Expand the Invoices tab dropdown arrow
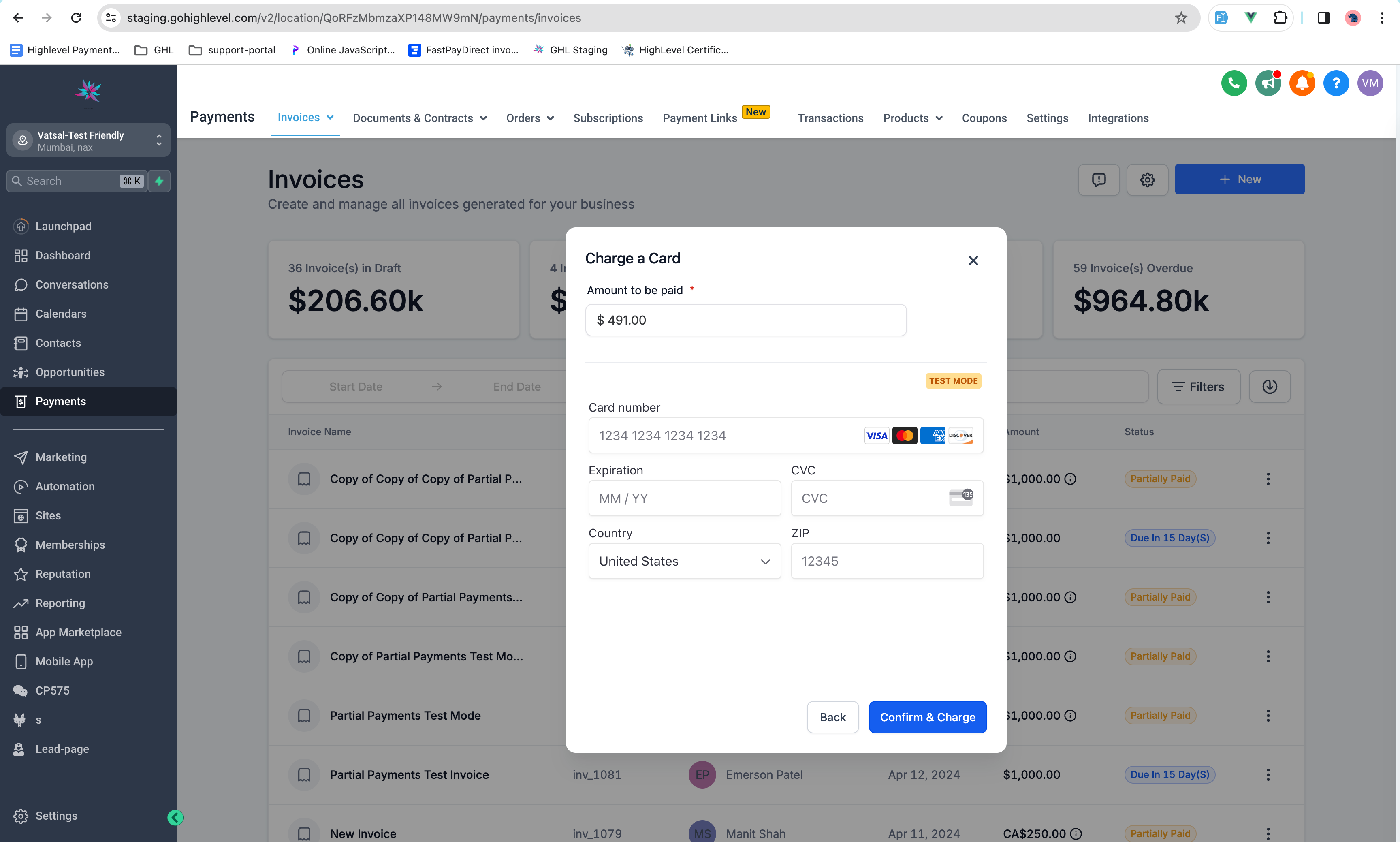 click(330, 118)
